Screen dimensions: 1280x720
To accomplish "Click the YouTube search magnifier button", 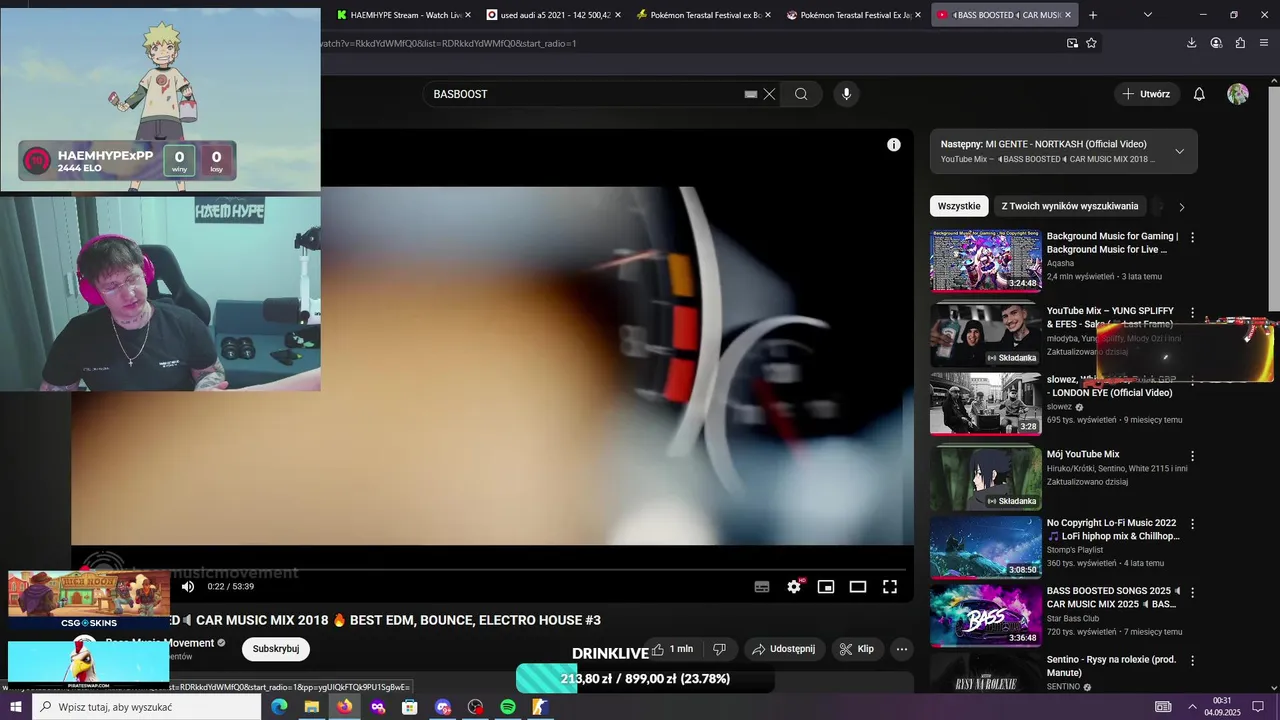I will click(801, 94).
